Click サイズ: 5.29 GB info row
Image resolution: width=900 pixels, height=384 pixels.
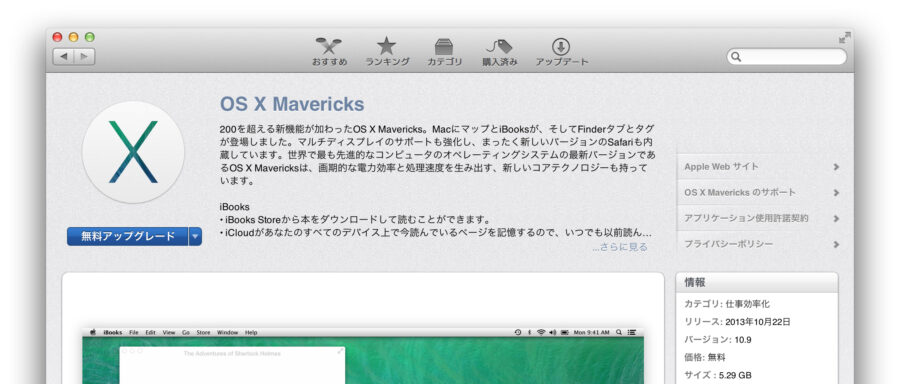click(718, 375)
